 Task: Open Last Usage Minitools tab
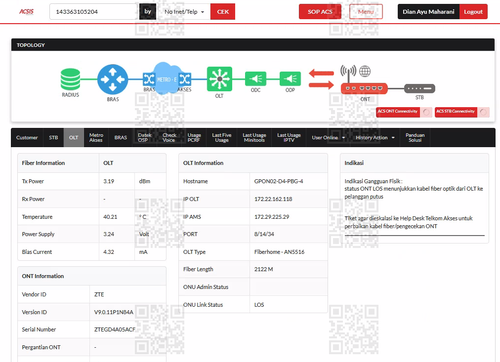coord(254,138)
